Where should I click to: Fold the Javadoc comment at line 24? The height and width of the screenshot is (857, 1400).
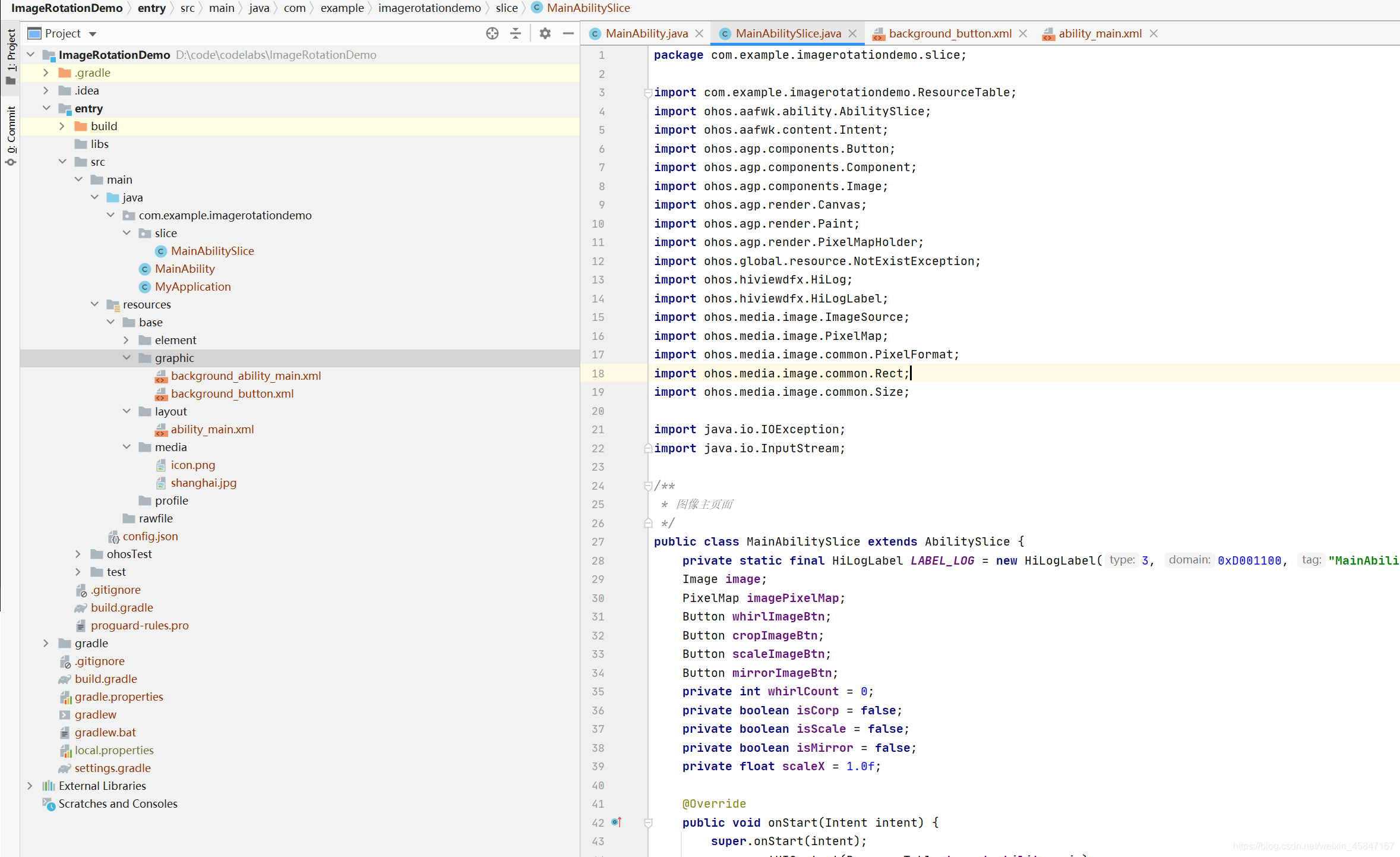pyautogui.click(x=648, y=486)
